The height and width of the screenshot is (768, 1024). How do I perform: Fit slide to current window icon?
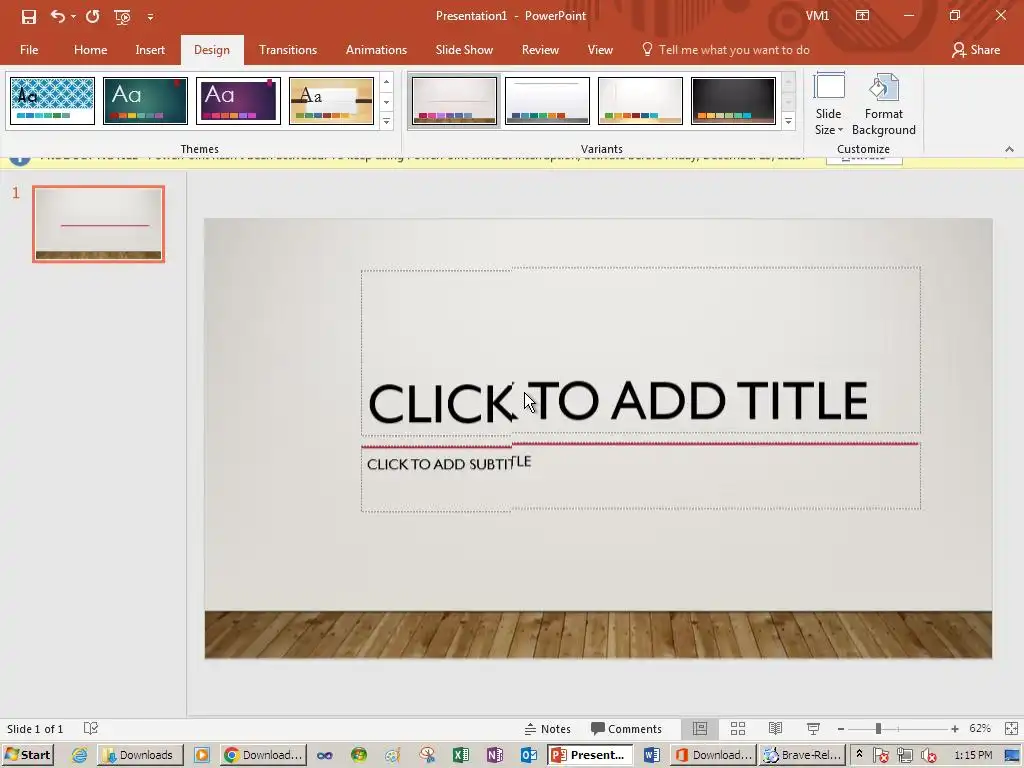1011,729
